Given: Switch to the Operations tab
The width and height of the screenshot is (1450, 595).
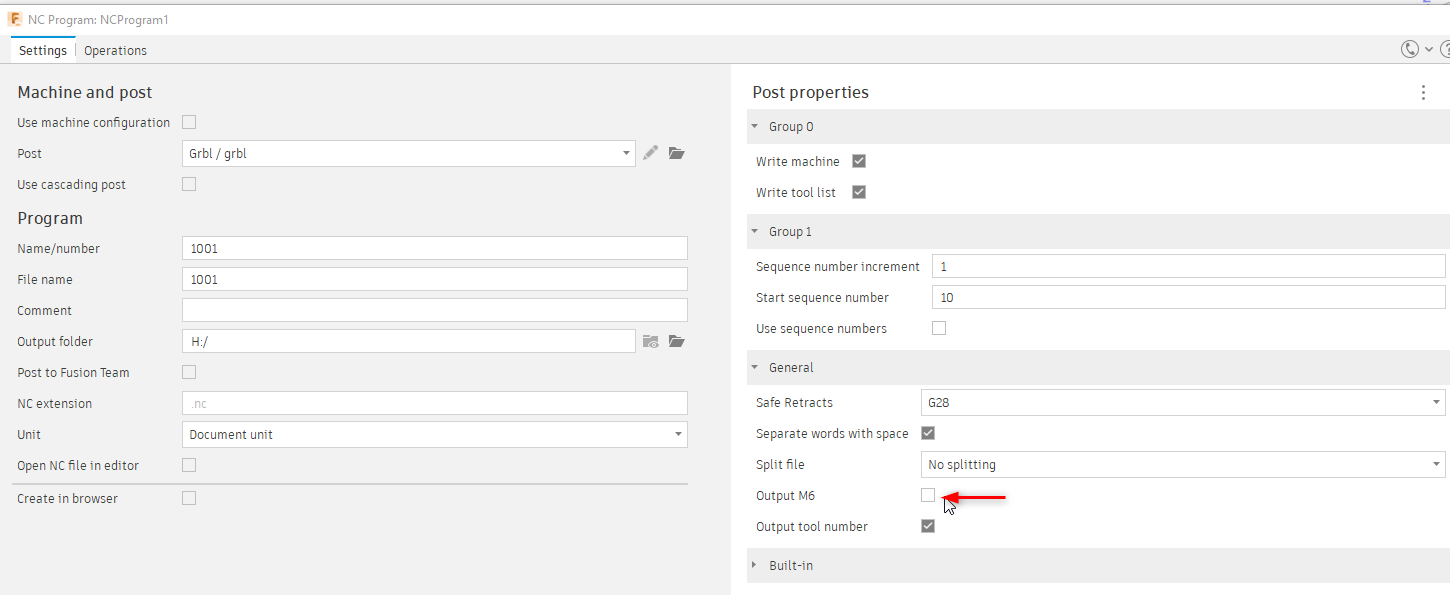Looking at the screenshot, I should 115,51.
